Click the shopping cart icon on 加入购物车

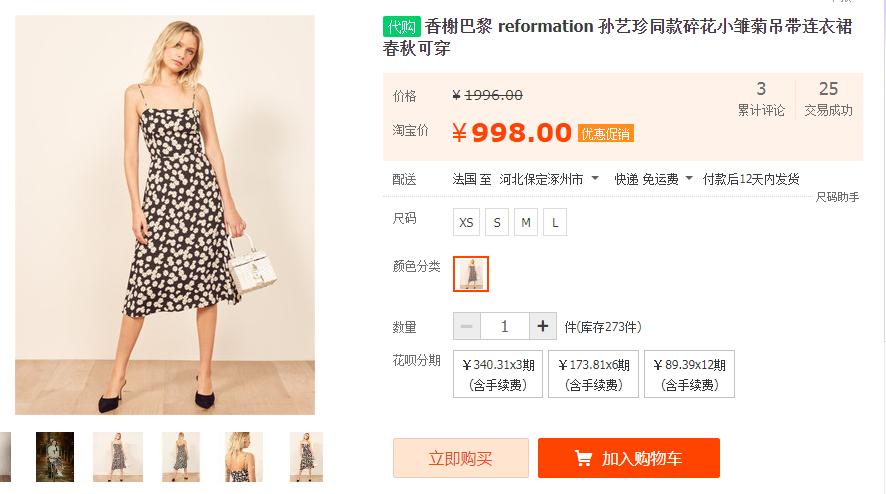tap(583, 458)
